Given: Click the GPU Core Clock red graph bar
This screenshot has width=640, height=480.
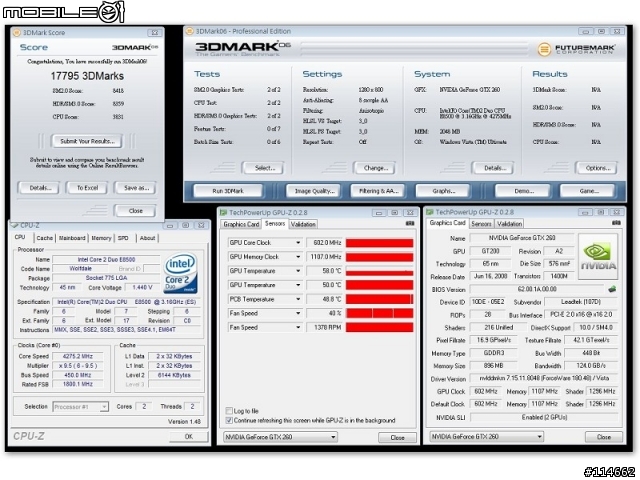Looking at the screenshot, I should pyautogui.click(x=380, y=243).
